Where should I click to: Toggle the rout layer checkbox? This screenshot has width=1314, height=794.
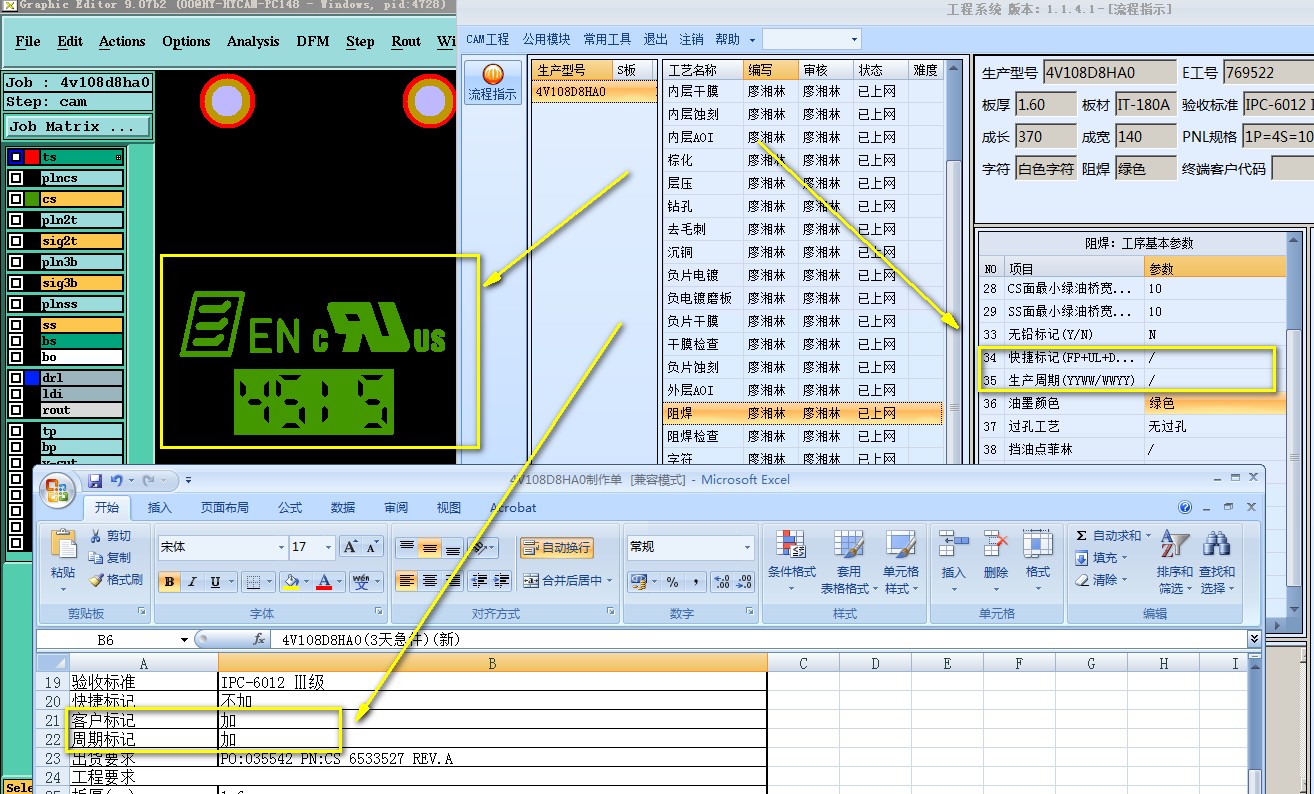(16, 410)
